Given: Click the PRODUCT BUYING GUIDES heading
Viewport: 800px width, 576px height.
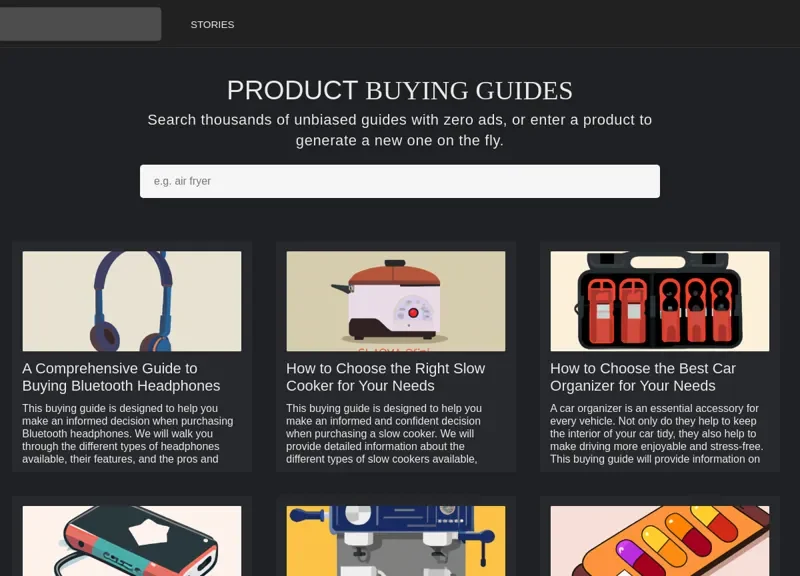Looking at the screenshot, I should (x=399, y=90).
